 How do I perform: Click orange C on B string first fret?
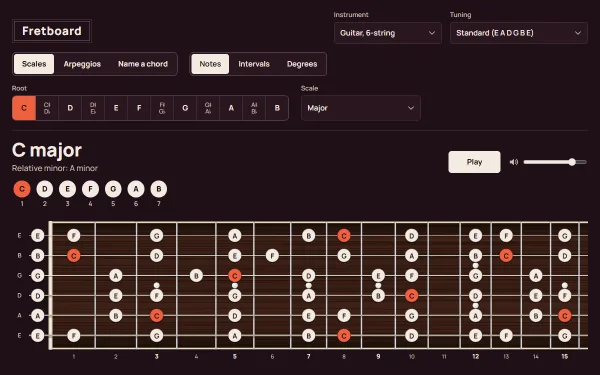tap(73, 256)
